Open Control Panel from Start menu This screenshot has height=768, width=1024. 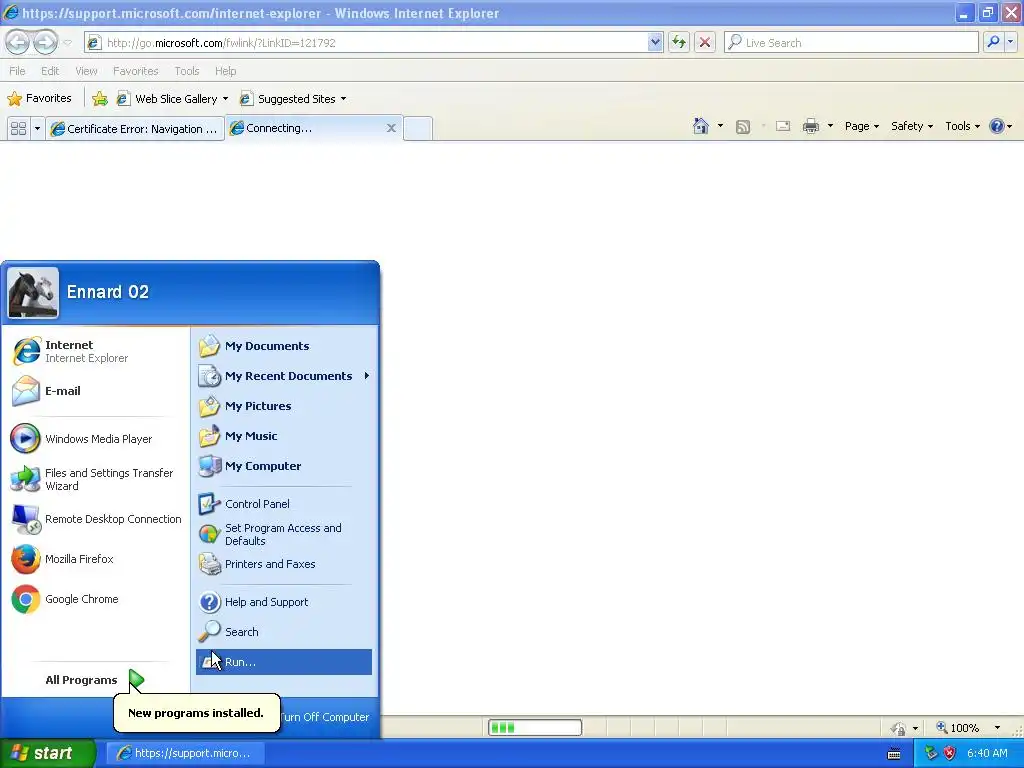pyautogui.click(x=284, y=504)
